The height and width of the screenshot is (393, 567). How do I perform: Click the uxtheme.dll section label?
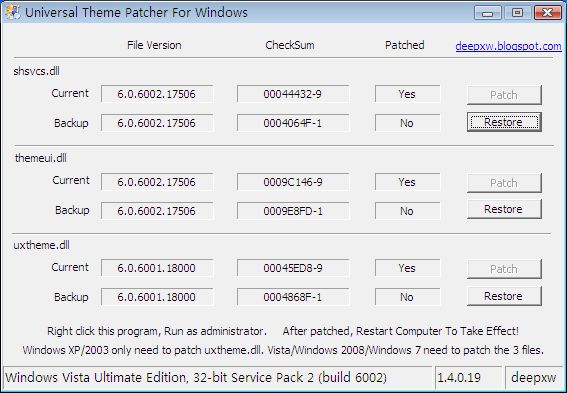click(x=42, y=245)
